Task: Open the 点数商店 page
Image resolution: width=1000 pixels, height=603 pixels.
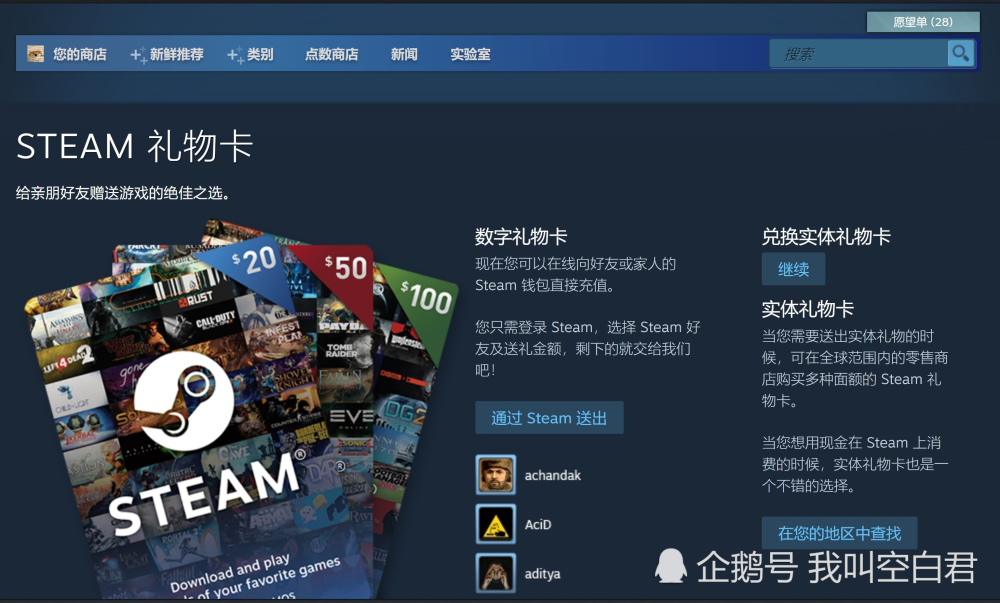Action: 332,54
